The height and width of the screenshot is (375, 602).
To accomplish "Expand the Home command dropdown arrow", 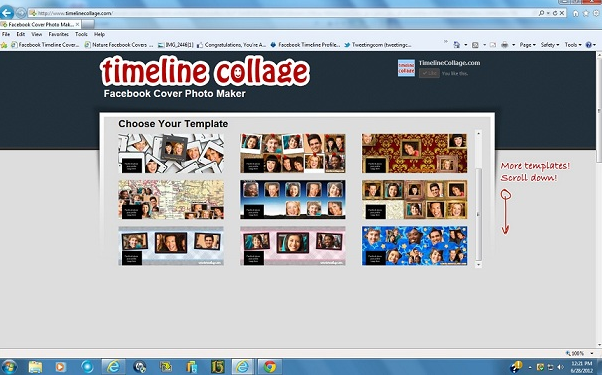I will coord(465,45).
